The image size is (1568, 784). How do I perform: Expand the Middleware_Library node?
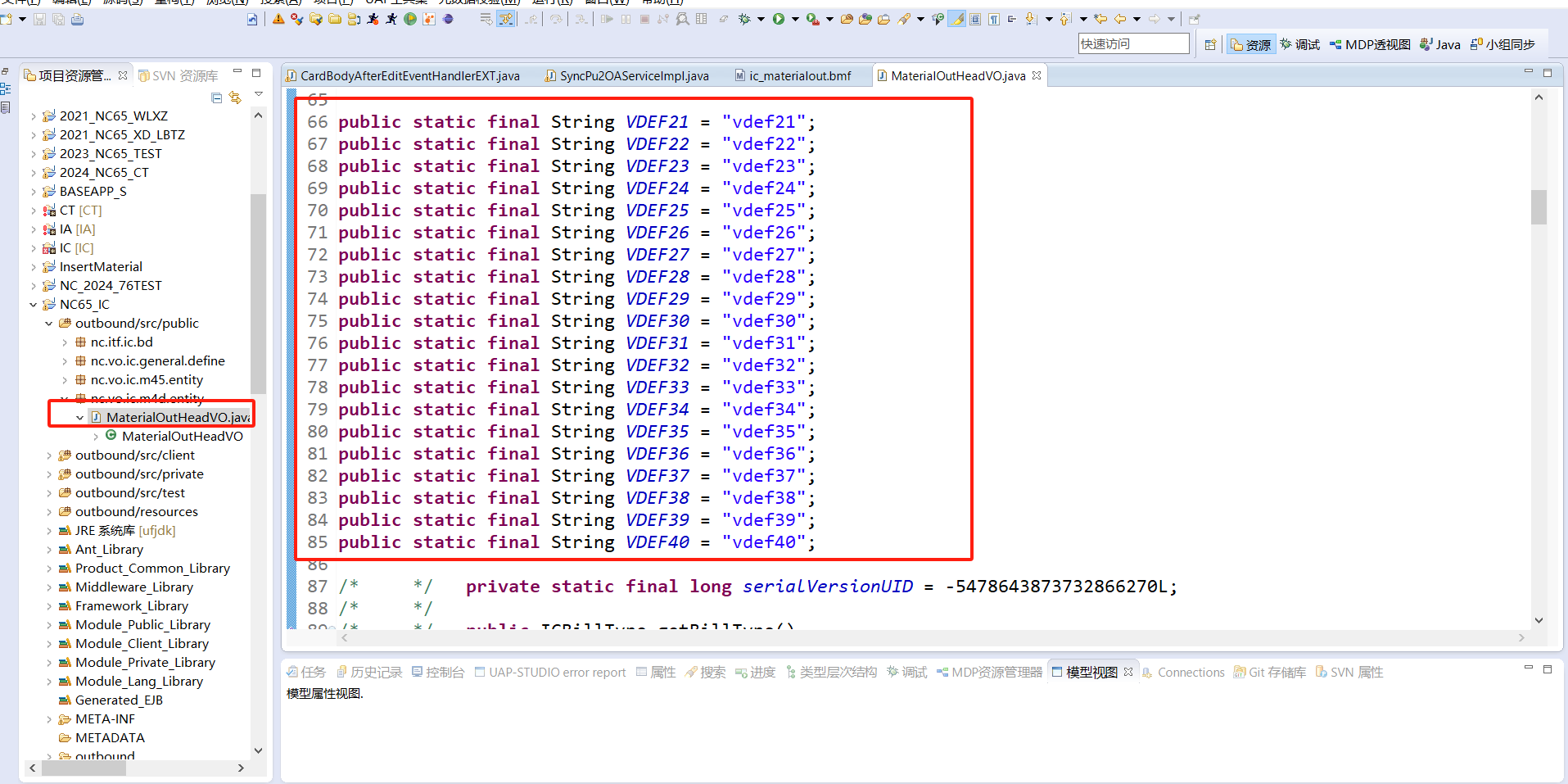49,587
